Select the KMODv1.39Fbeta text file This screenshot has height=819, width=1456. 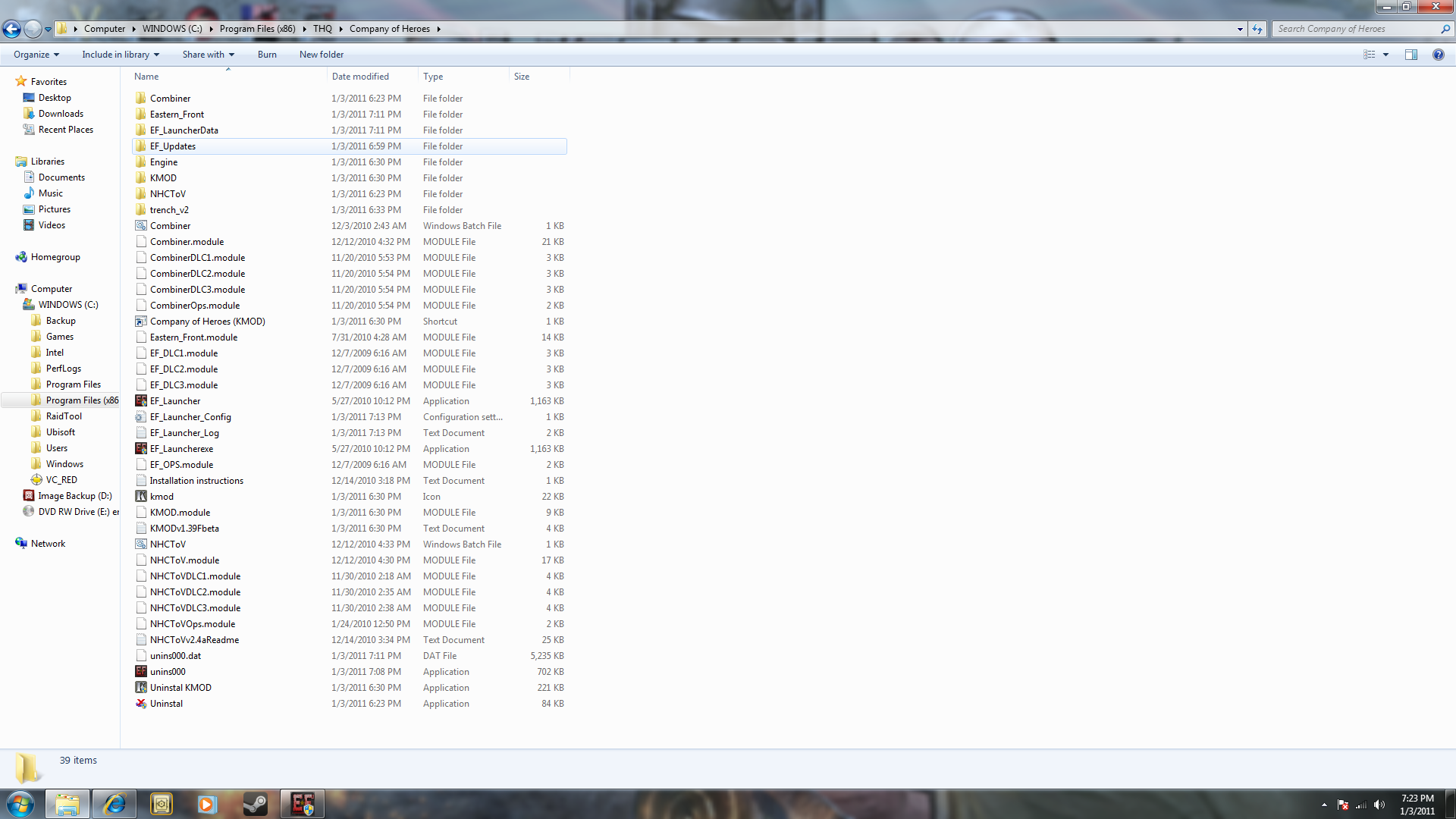184,529
